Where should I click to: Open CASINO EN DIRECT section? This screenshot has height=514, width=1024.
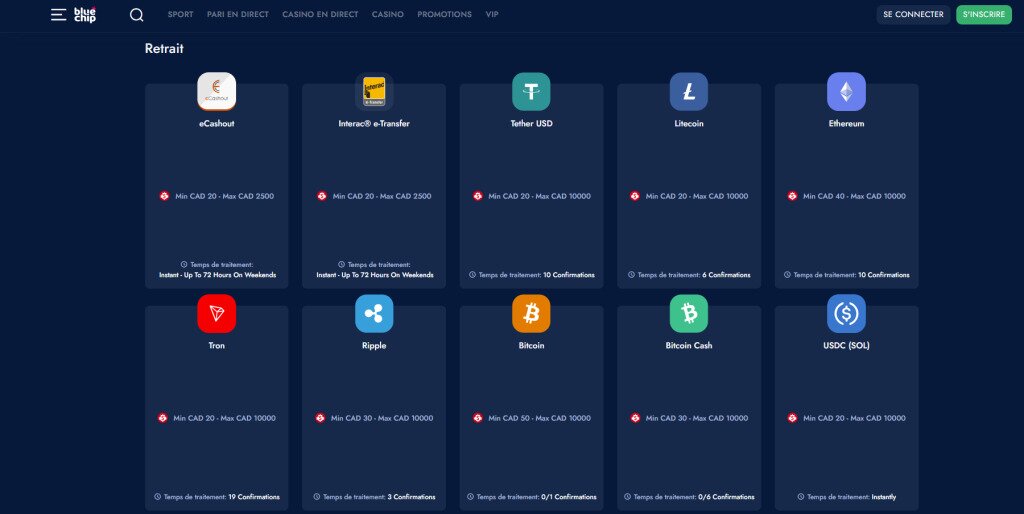click(320, 14)
